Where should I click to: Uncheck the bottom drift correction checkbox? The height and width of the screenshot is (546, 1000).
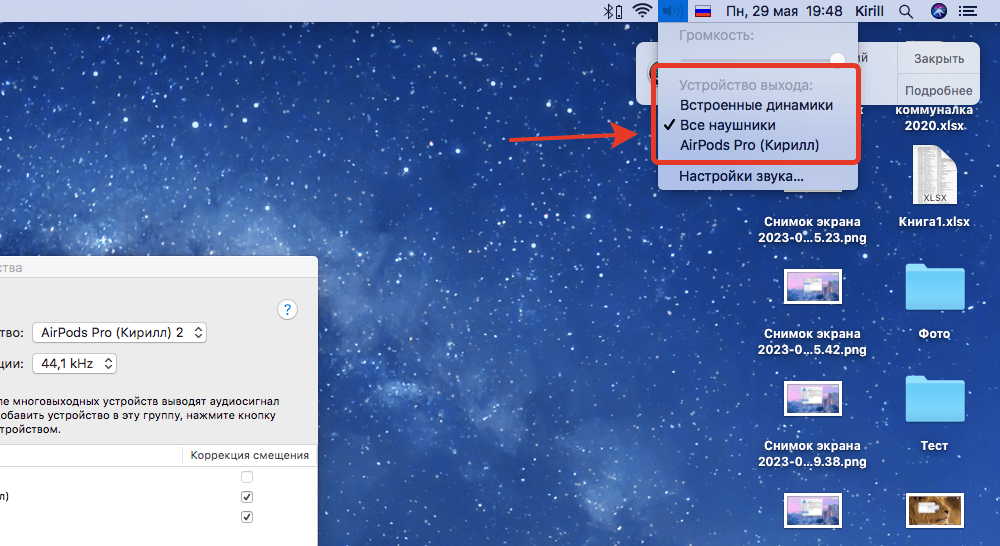247,517
